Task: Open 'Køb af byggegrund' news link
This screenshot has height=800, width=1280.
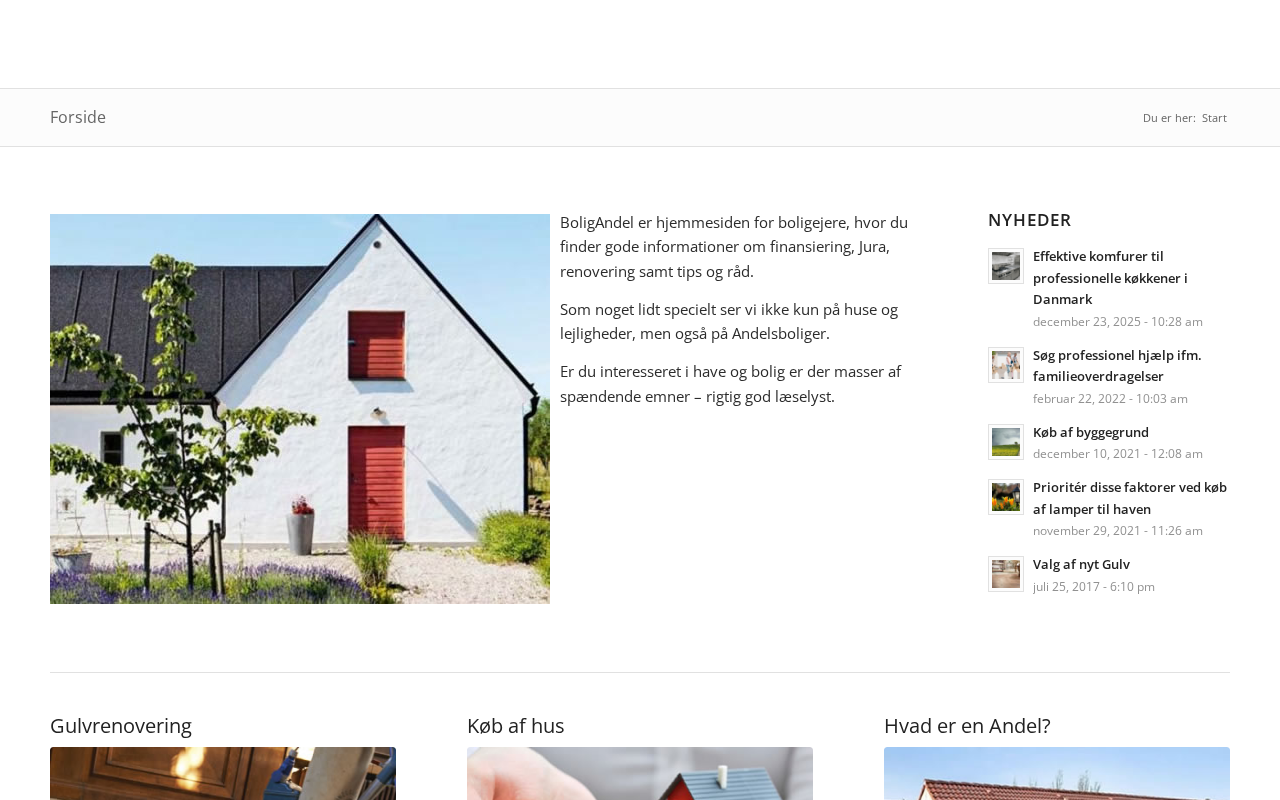Action: point(1091,432)
